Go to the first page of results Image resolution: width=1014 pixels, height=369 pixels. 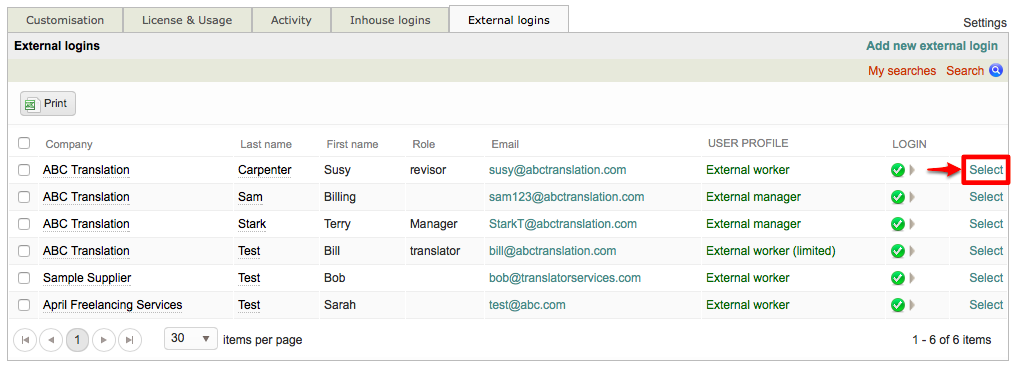coord(25,339)
